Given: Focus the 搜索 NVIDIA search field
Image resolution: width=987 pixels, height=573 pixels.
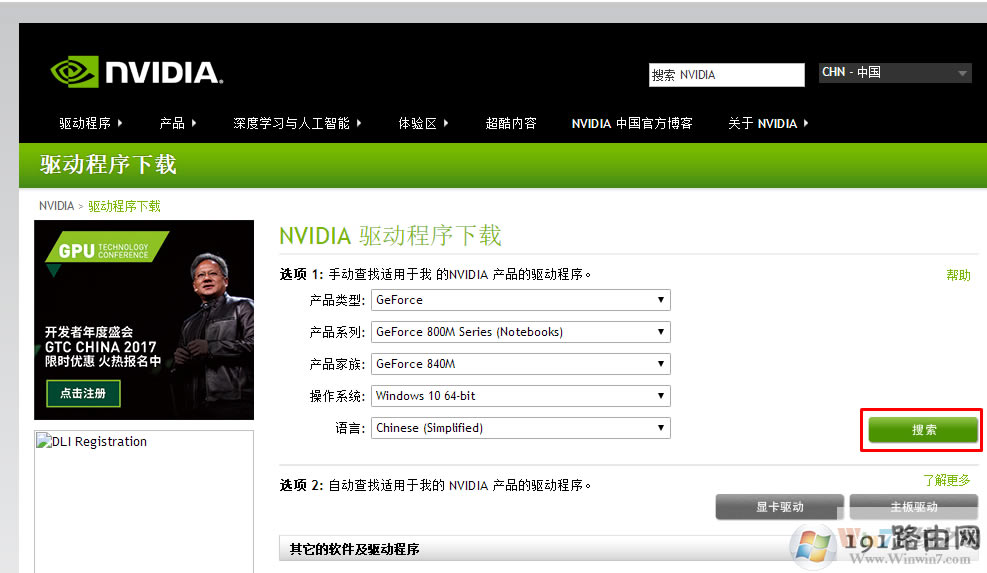Looking at the screenshot, I should point(726,75).
